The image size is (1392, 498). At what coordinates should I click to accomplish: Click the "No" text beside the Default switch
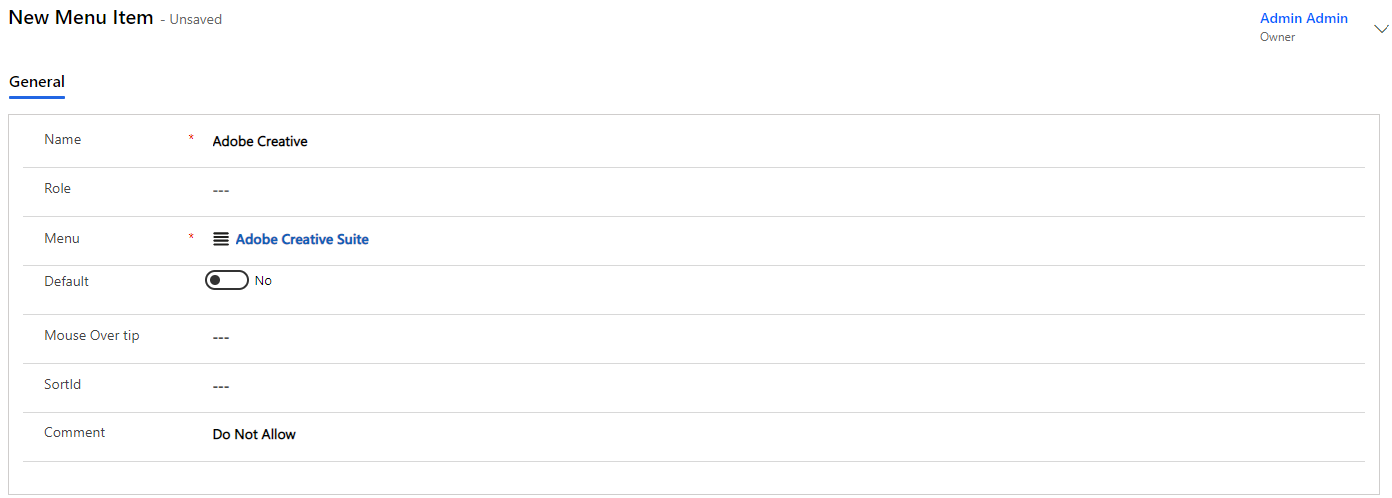tap(263, 281)
